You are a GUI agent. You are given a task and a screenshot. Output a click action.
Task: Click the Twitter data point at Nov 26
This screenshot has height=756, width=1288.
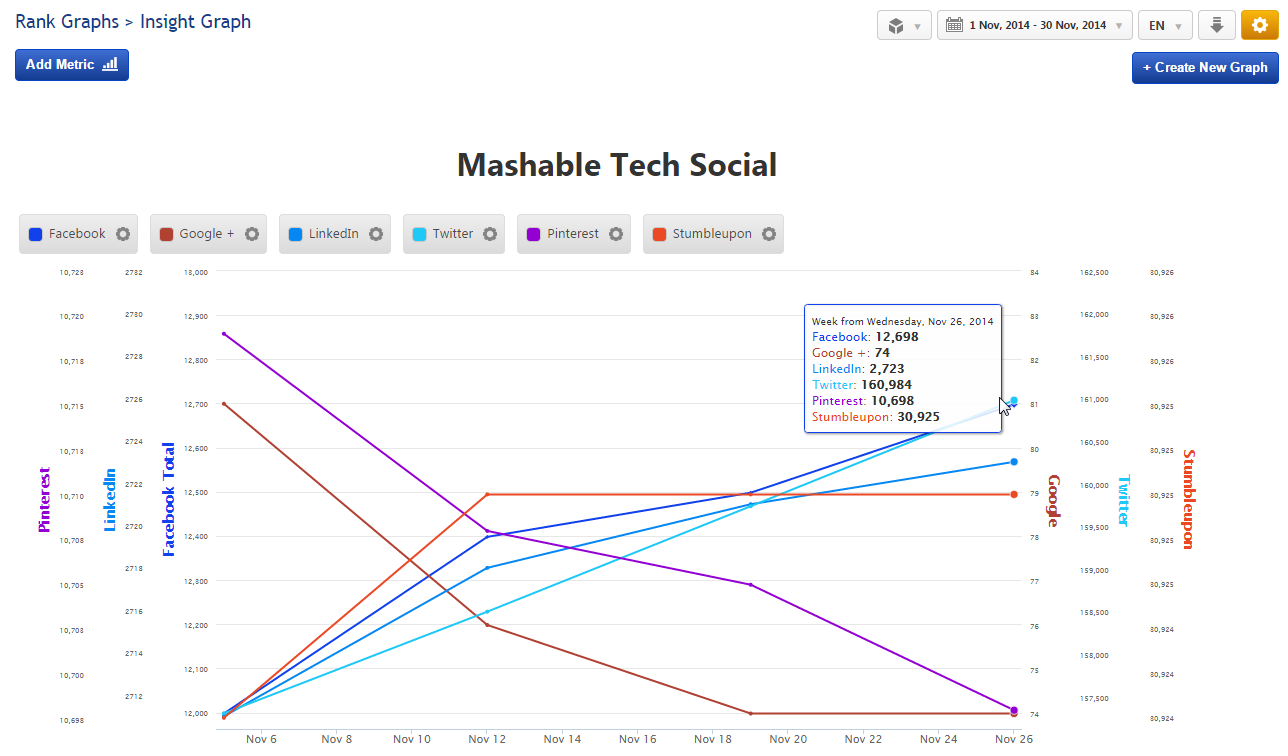click(x=1014, y=401)
